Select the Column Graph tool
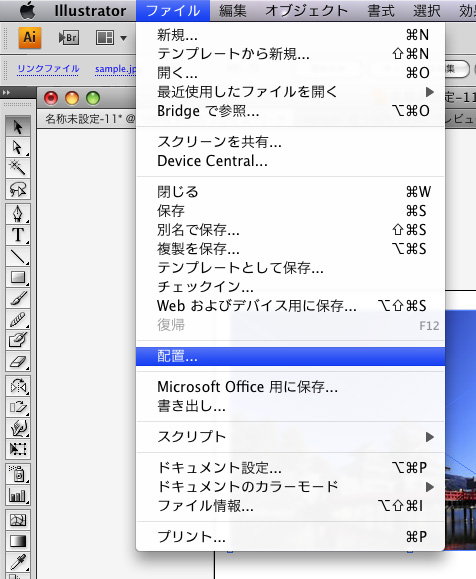Viewport: 476px width, 579px height. pyautogui.click(x=18, y=495)
